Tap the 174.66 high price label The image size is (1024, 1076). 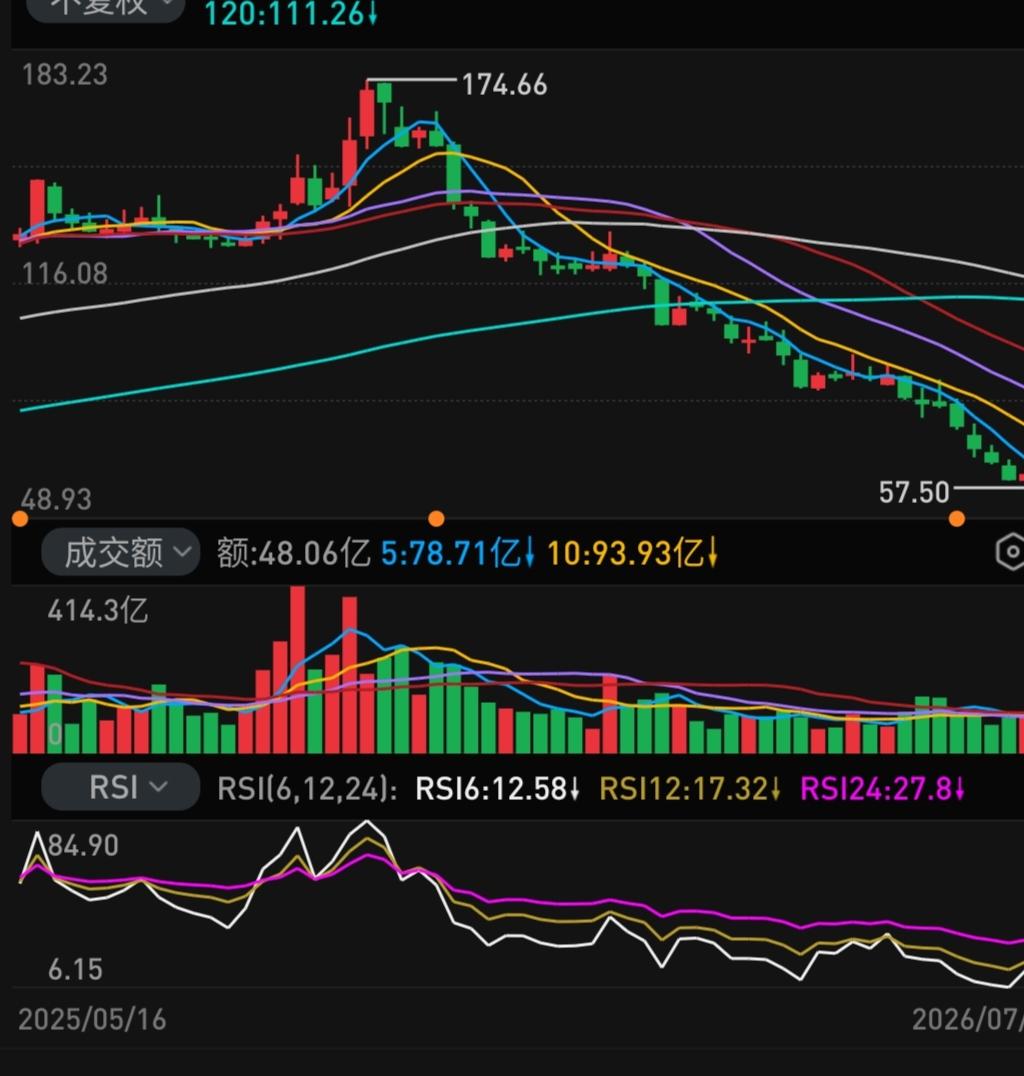504,85
